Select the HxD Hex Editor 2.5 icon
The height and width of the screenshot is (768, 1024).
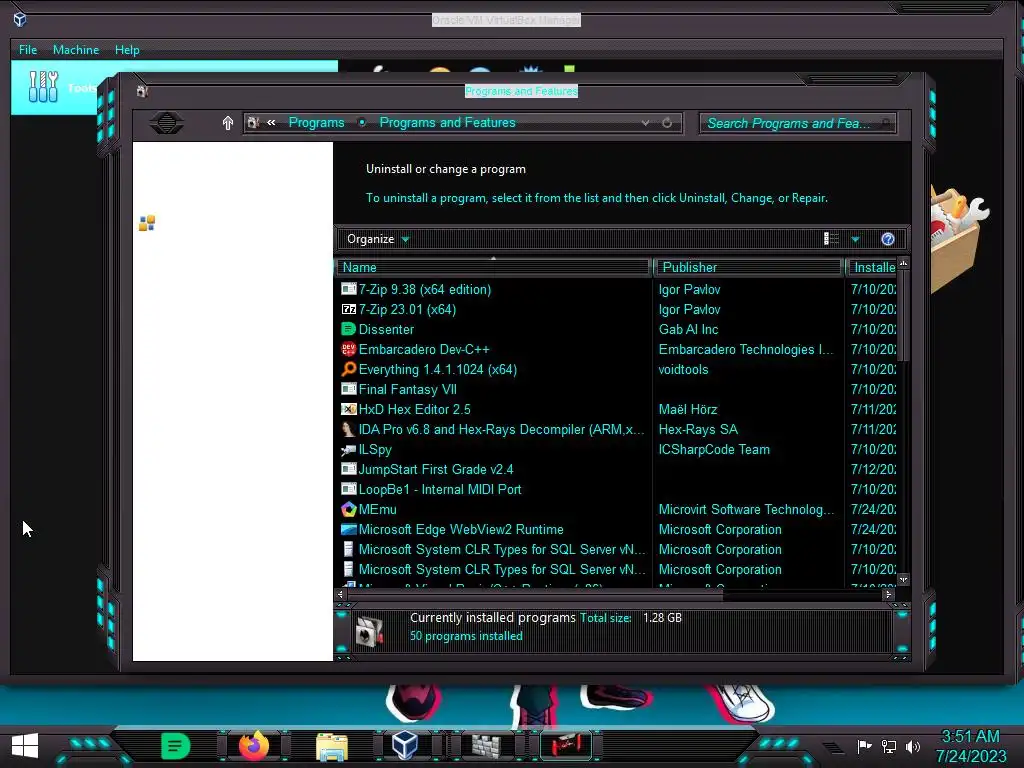click(349, 409)
